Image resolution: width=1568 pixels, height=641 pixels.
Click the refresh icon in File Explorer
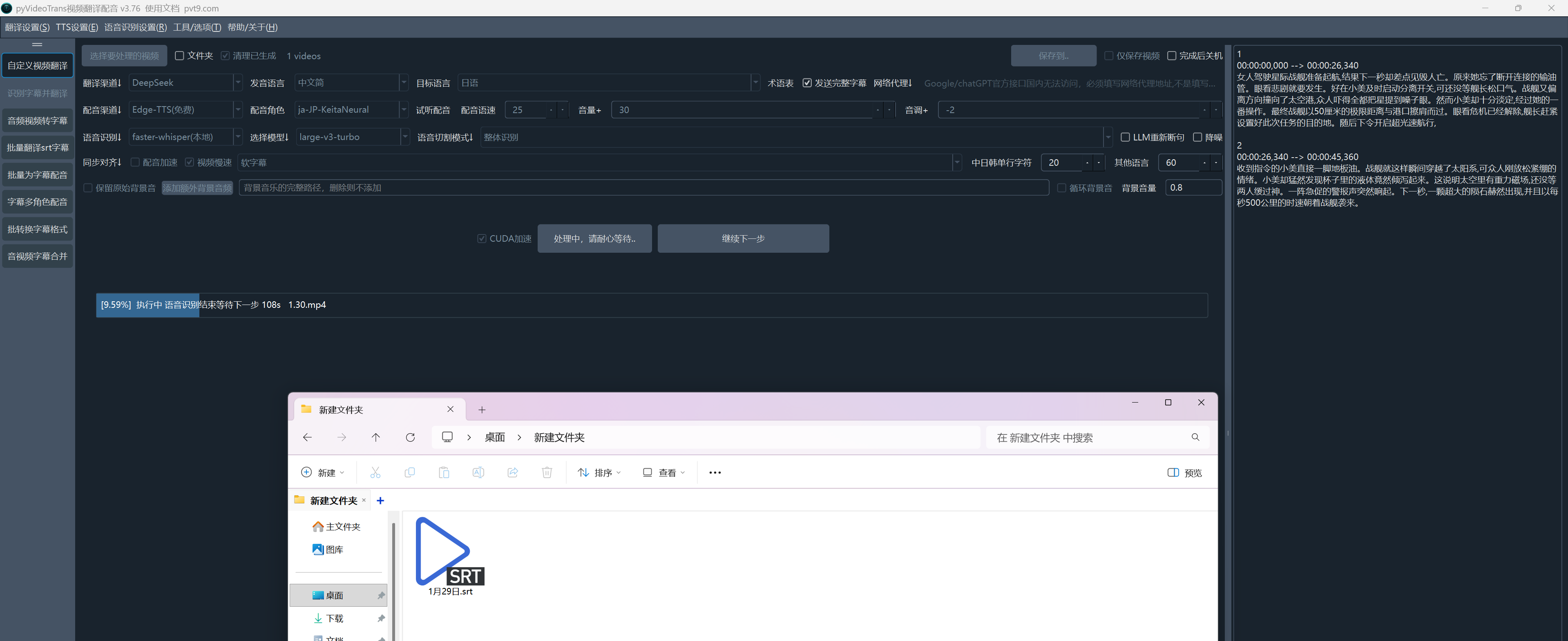[x=410, y=437]
